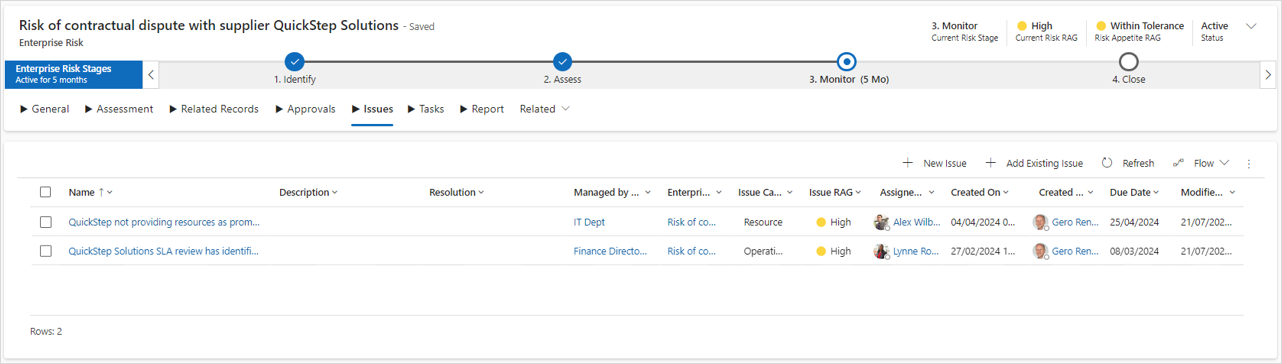
Task: Expand the header details chevron beside Status
Action: (x=1251, y=26)
